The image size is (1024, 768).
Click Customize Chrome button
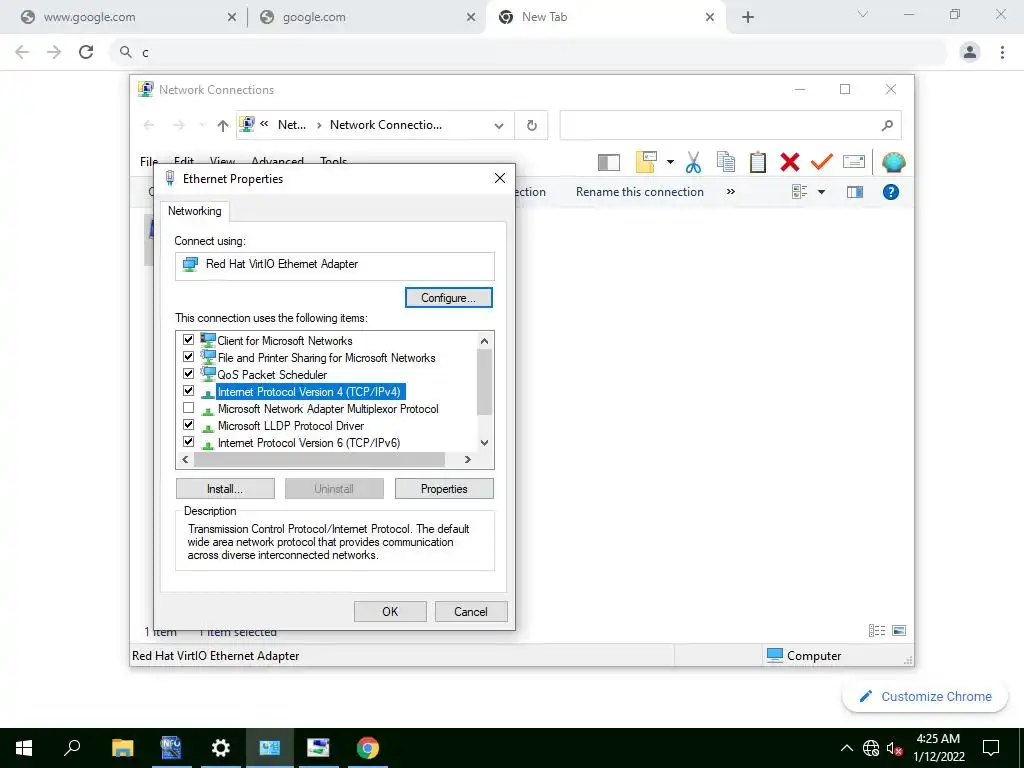point(926,696)
